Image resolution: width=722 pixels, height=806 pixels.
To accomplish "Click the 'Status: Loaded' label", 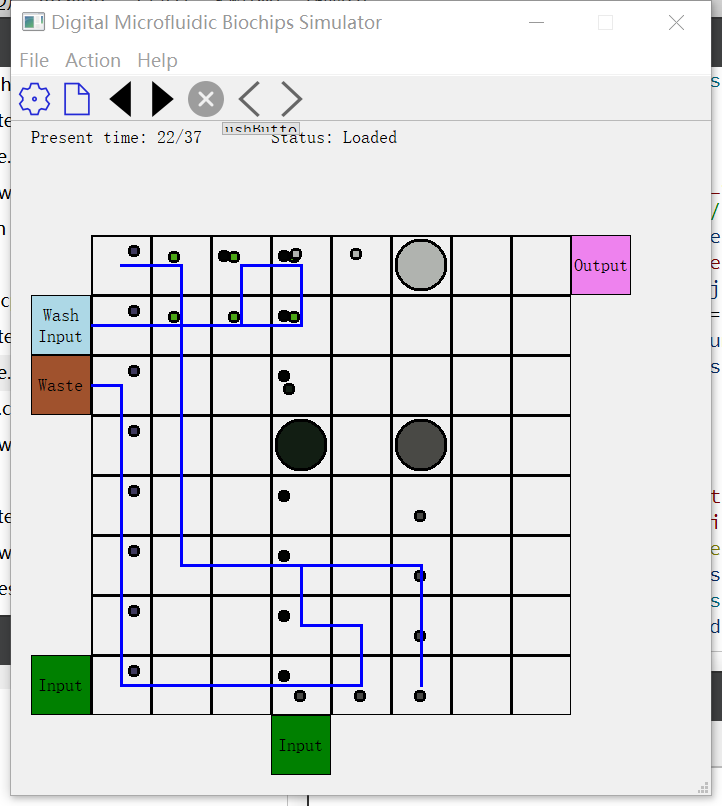I will [334, 138].
